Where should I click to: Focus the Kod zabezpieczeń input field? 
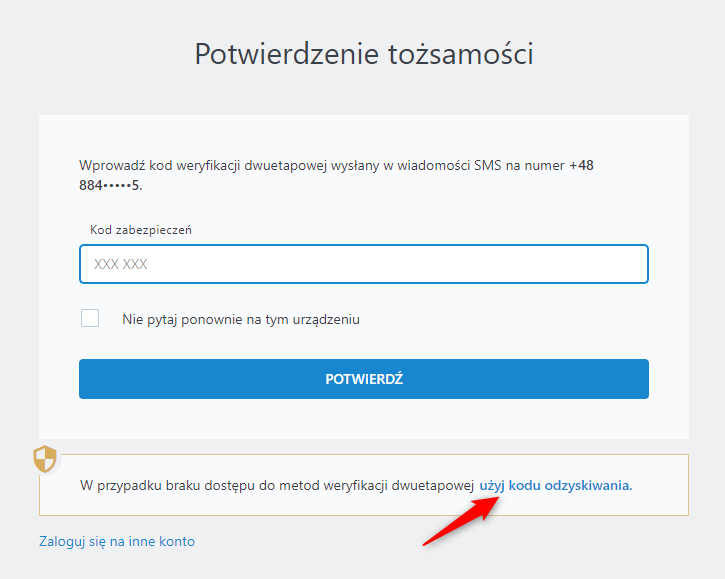click(x=364, y=264)
